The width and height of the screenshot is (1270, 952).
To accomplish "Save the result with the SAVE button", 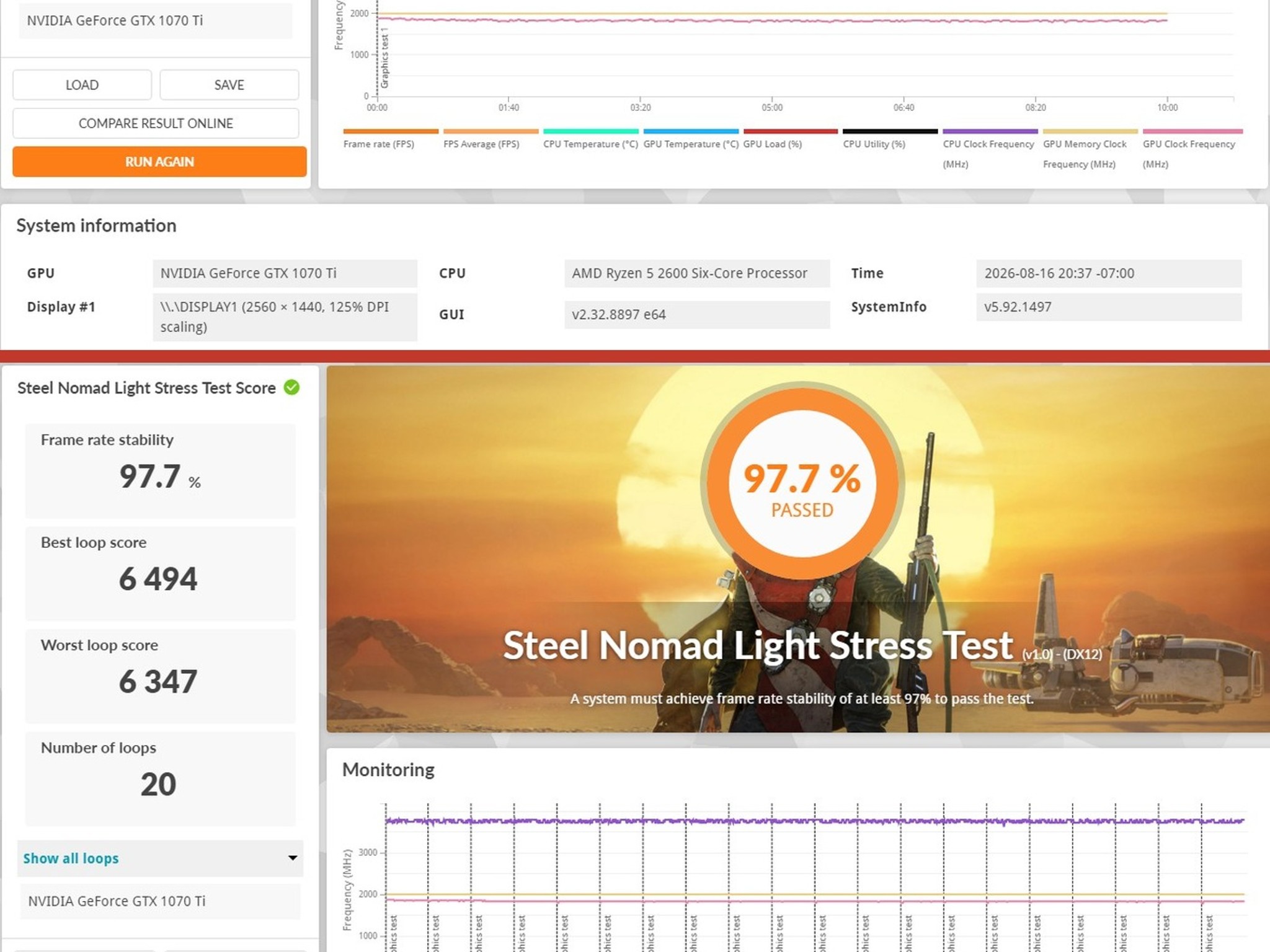I will point(229,85).
